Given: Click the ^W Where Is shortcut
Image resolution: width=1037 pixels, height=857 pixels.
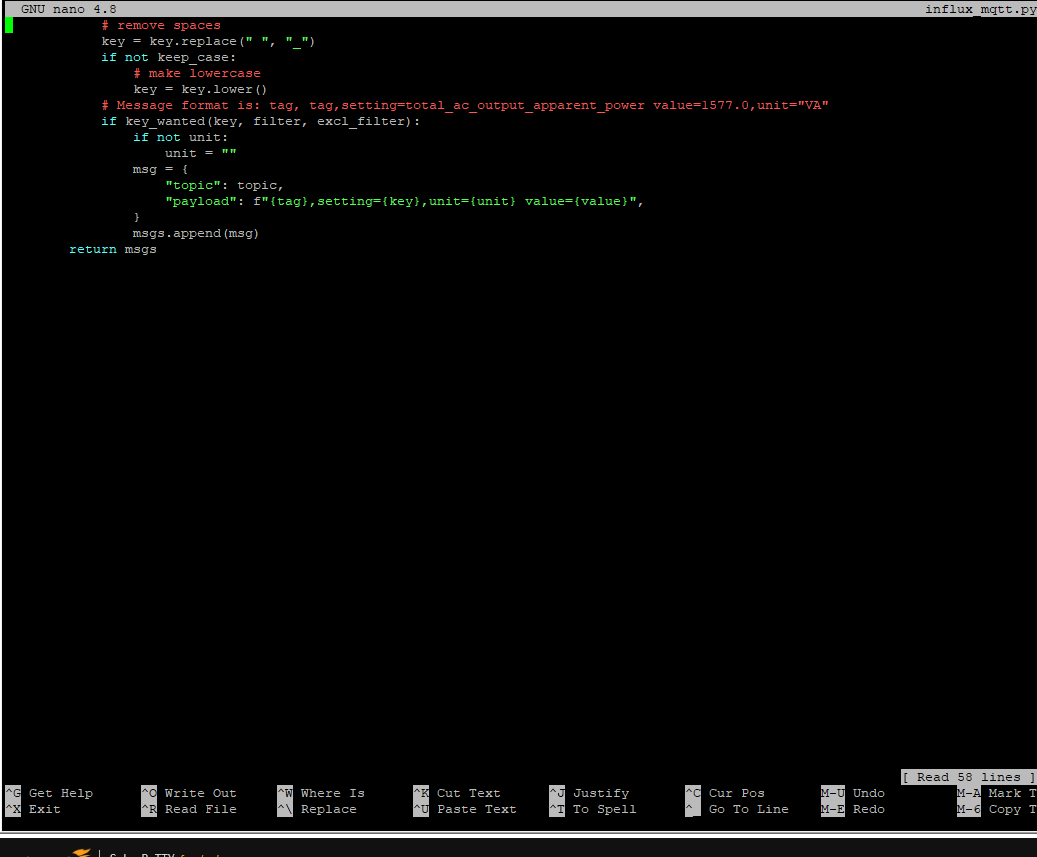Looking at the screenshot, I should 321,793.
